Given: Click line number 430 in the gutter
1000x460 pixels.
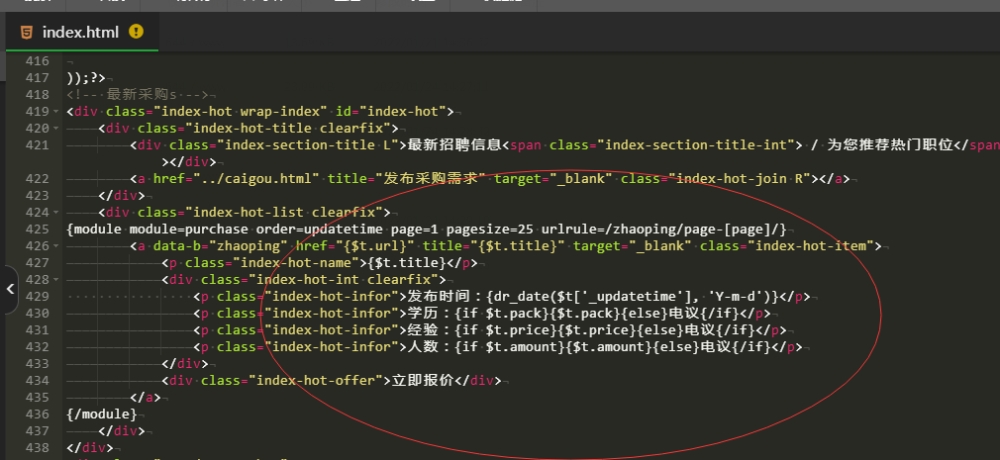Looking at the screenshot, I should click(37, 313).
